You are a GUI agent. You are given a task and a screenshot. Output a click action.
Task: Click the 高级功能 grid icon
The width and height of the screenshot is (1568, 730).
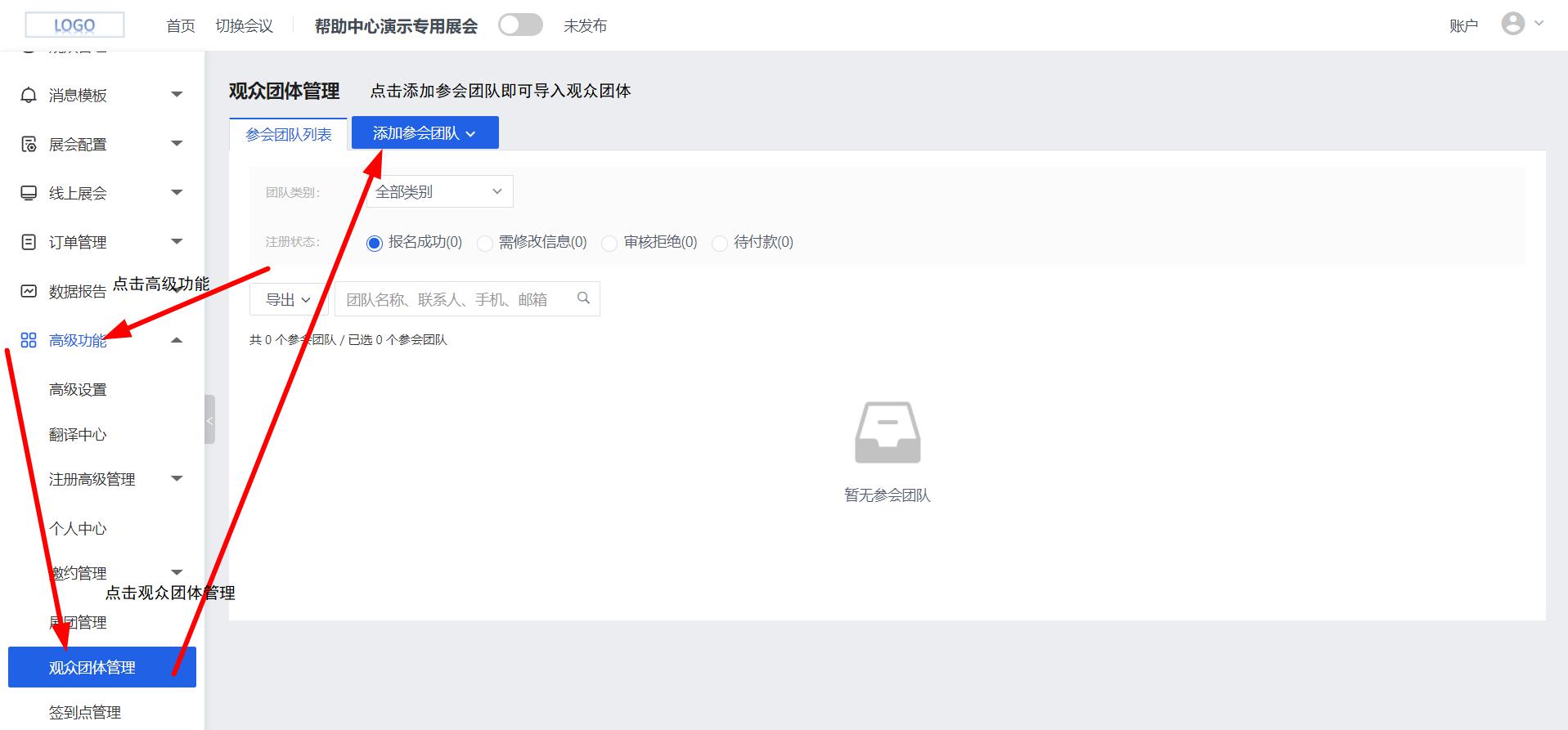[29, 341]
